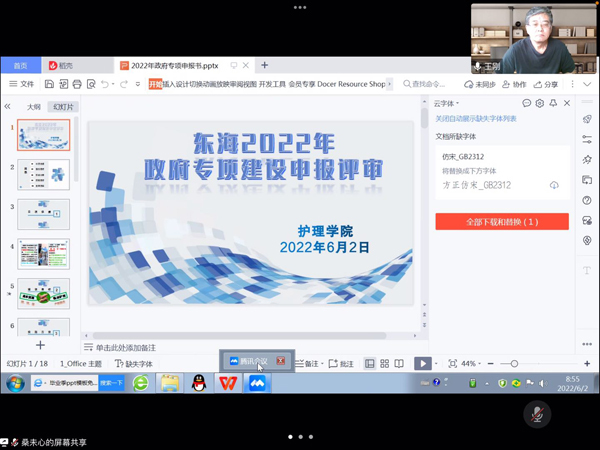Image resolution: width=600 pixels, height=450 pixels.
Task: Open the help icon in right sidebar
Action: 587,200
